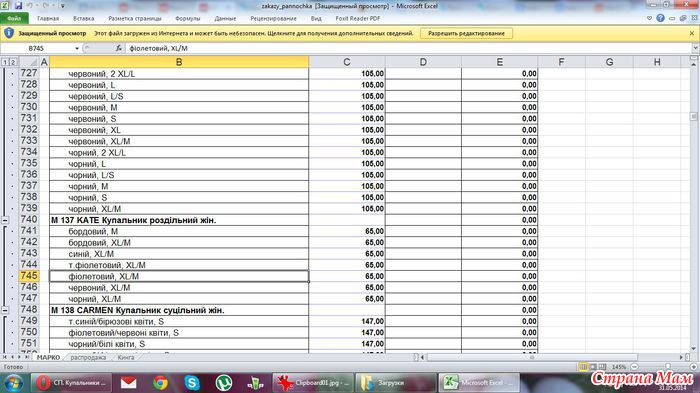Click the horizontal scrollbar track
This screenshot has width=700, height=393.
pos(553,357)
